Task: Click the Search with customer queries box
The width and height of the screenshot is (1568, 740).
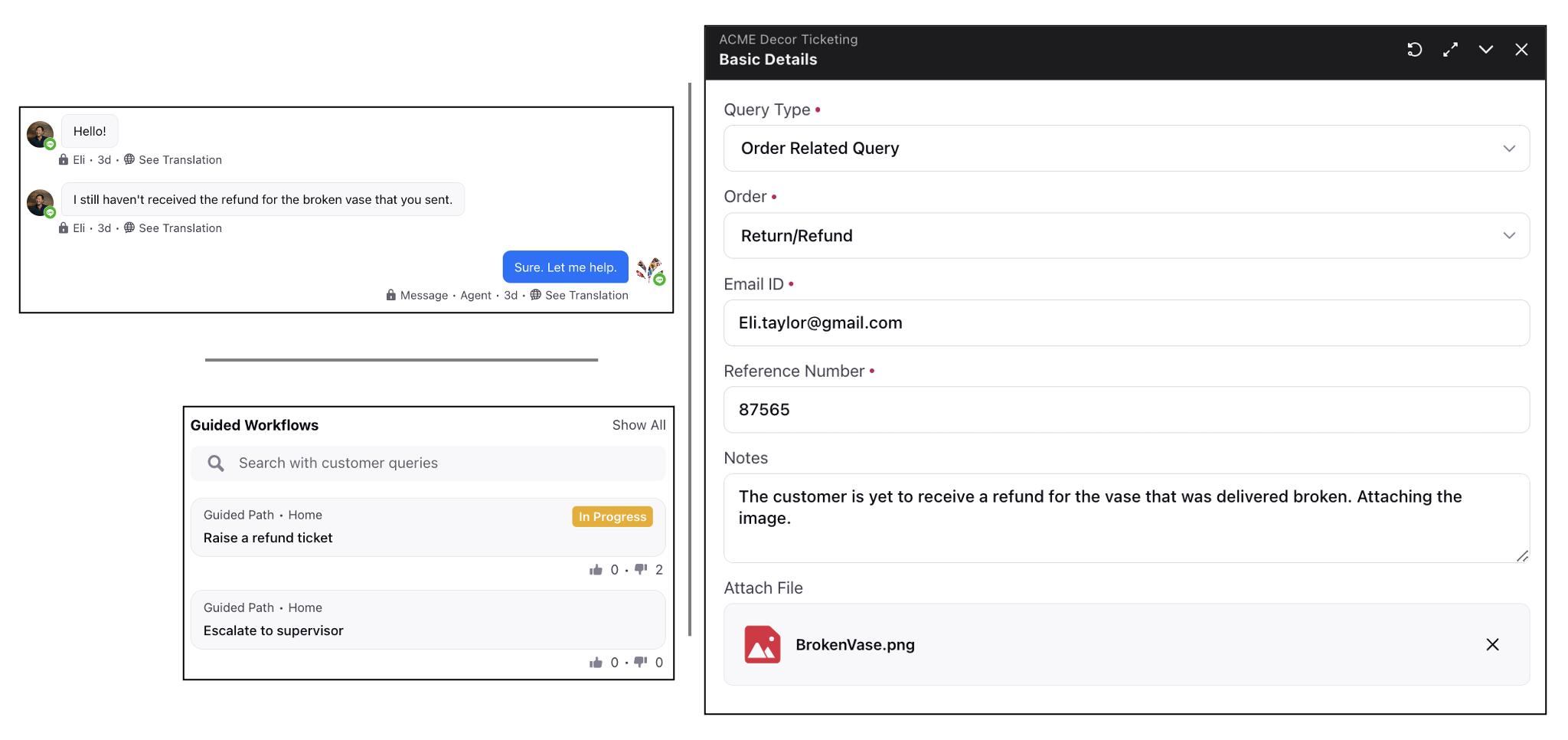Action: (x=428, y=463)
